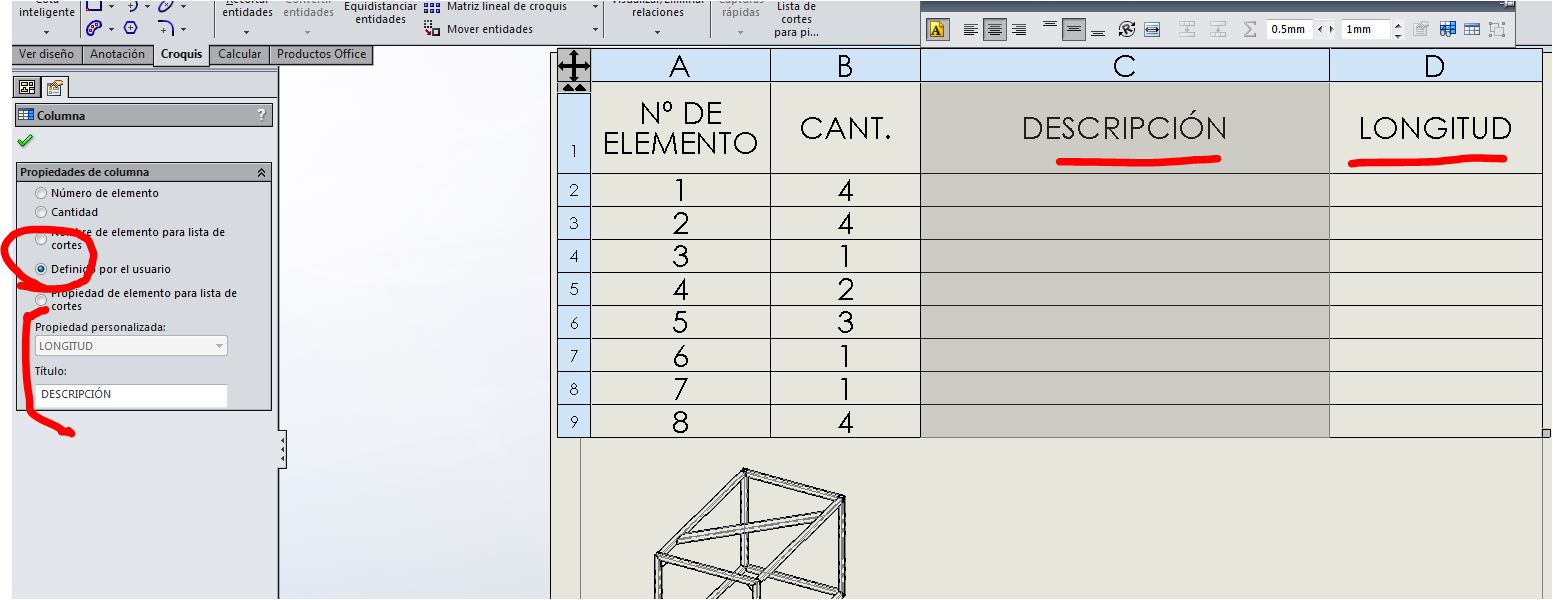The image size is (1553, 600).
Task: Select the rectangle sketch tool
Action: point(93,7)
